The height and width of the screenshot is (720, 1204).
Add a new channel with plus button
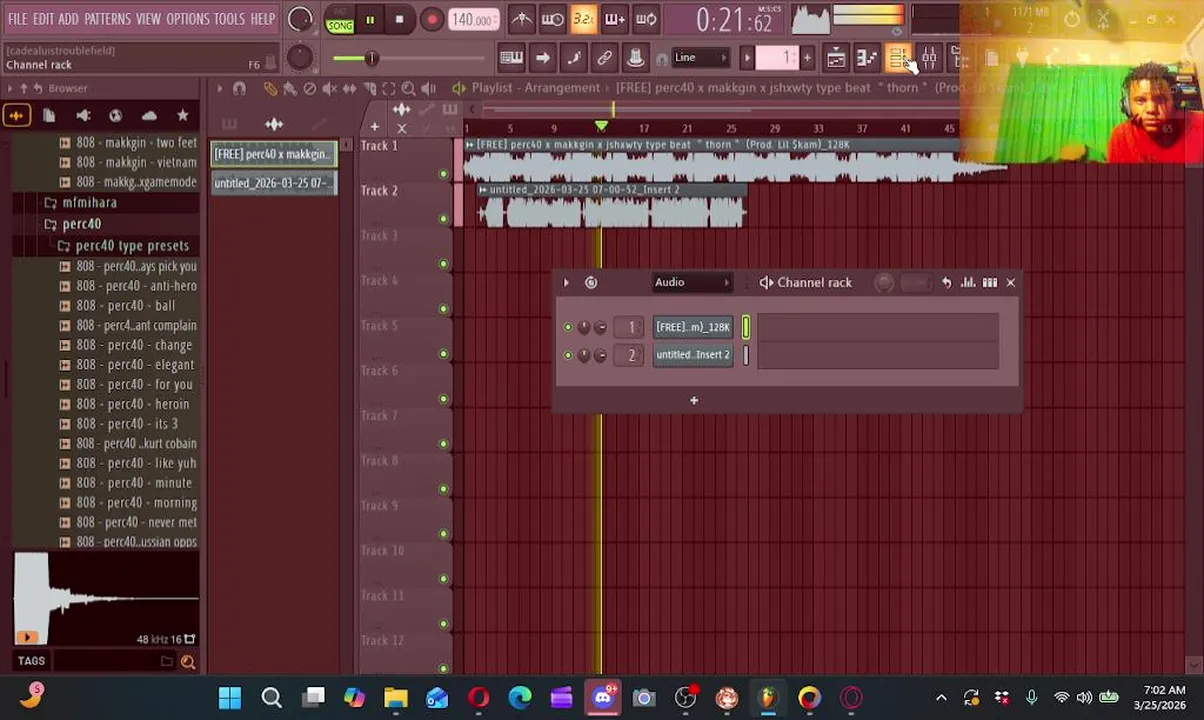[x=694, y=401]
